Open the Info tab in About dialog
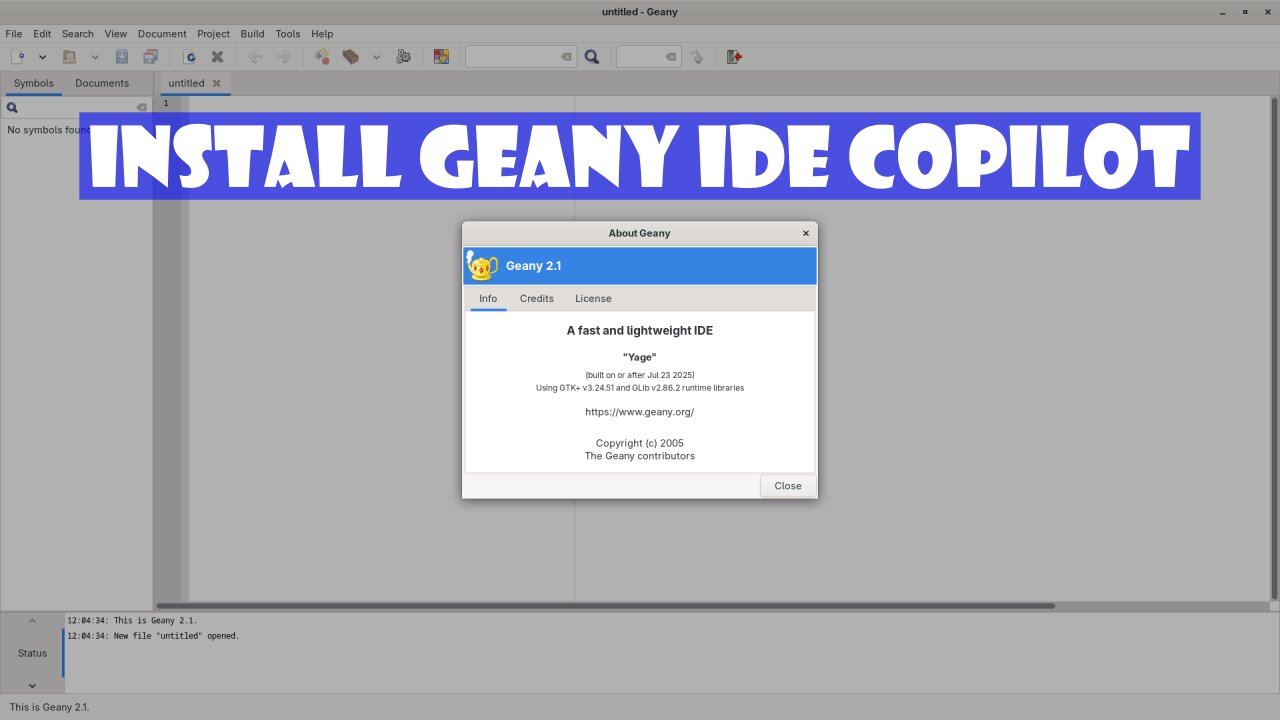The image size is (1280, 720). [488, 298]
